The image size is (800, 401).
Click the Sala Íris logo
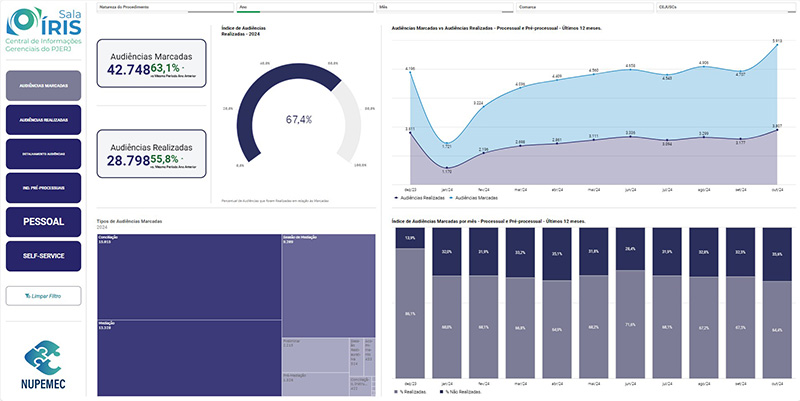pyautogui.click(x=43, y=28)
